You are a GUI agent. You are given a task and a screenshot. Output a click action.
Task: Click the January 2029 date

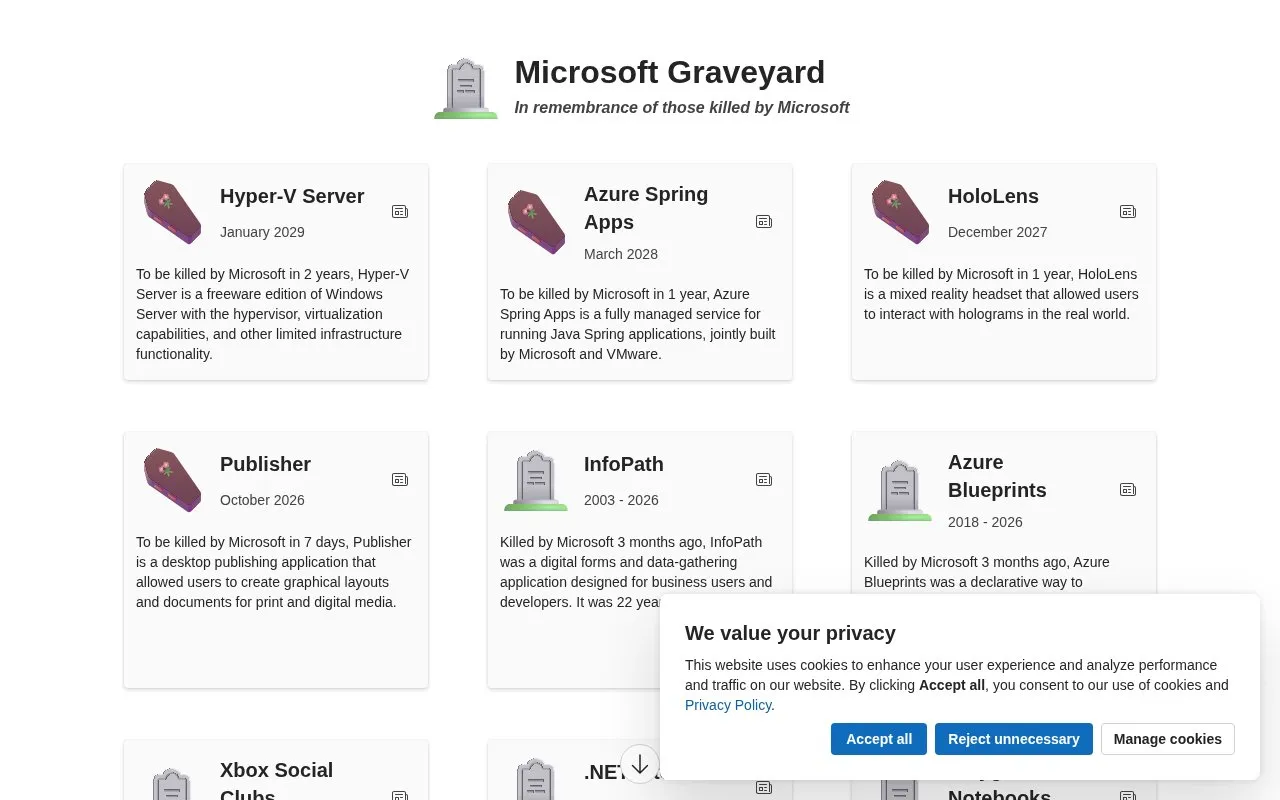point(262,232)
